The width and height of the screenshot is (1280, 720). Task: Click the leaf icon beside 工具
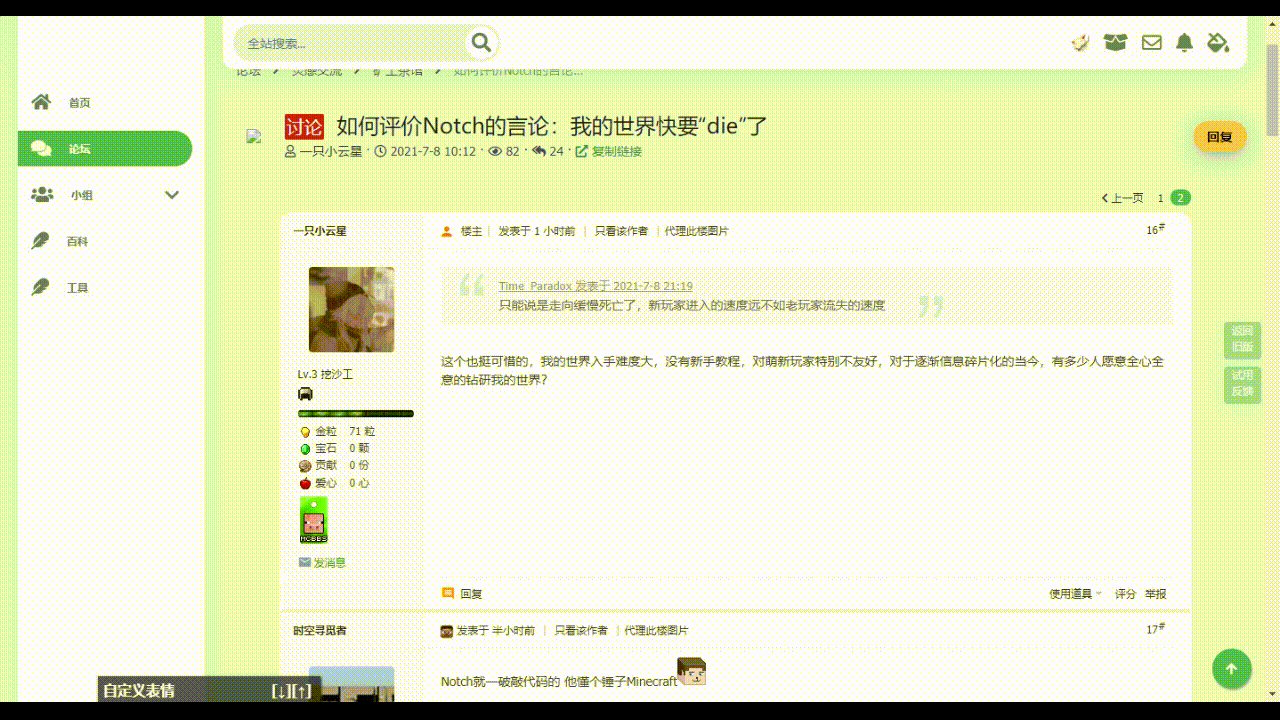point(40,287)
